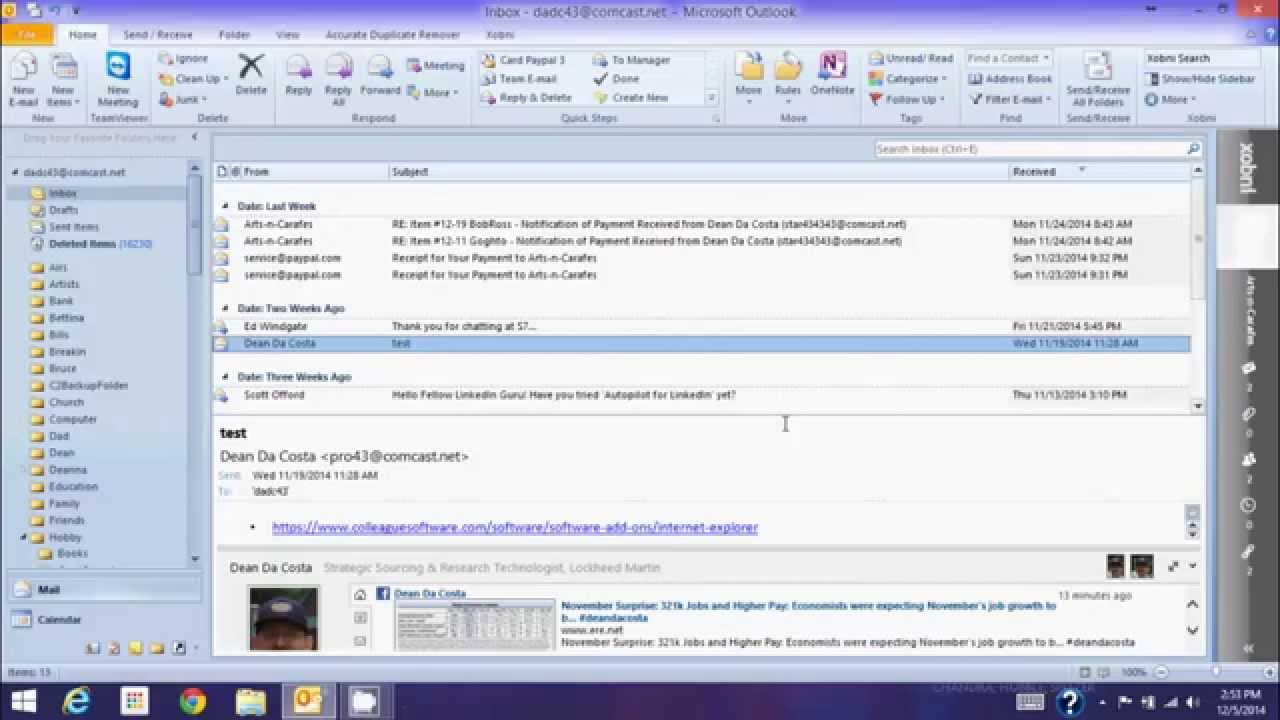
Task: Click in the Find a Contact box
Action: 1009,58
